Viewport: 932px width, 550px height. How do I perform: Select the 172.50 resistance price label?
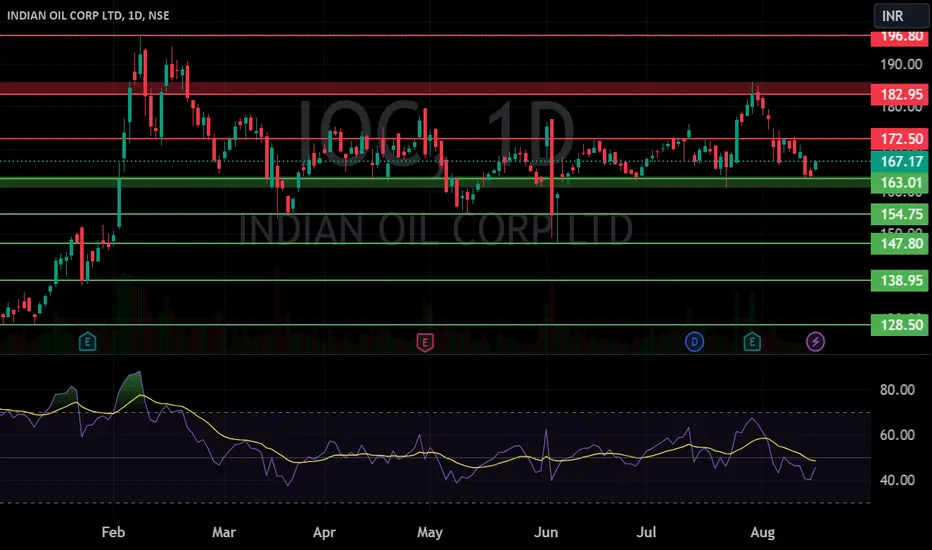[900, 139]
